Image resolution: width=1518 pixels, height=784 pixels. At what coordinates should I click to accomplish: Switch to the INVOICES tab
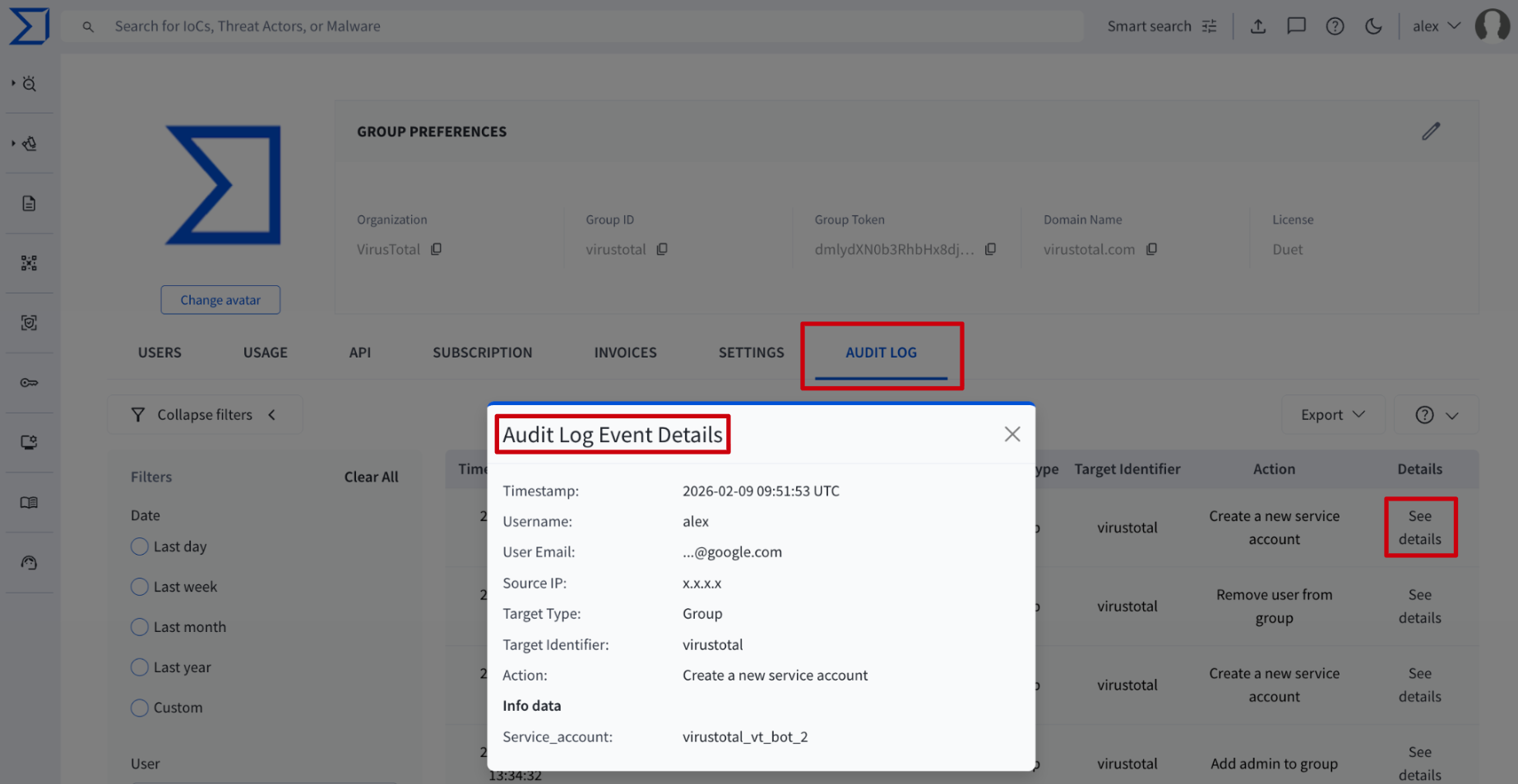[x=626, y=353]
